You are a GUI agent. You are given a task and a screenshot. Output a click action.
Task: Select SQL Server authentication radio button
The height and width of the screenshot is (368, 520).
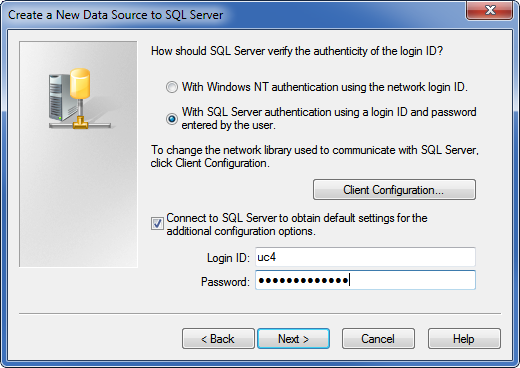(172, 119)
